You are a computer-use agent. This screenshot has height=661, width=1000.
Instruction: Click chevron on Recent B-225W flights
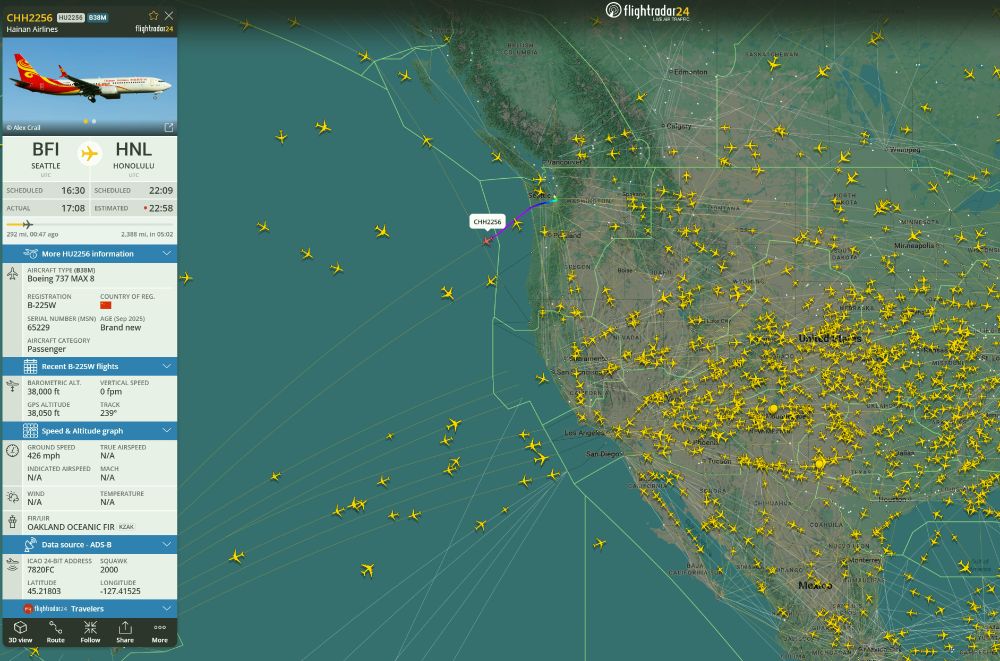tap(166, 366)
